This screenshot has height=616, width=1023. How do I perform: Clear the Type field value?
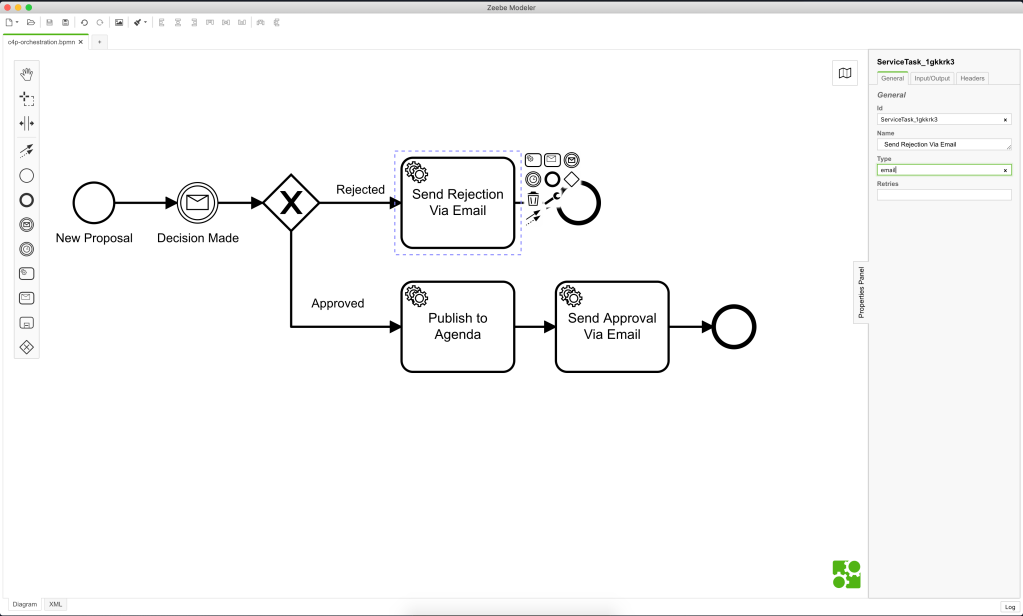(1005, 170)
